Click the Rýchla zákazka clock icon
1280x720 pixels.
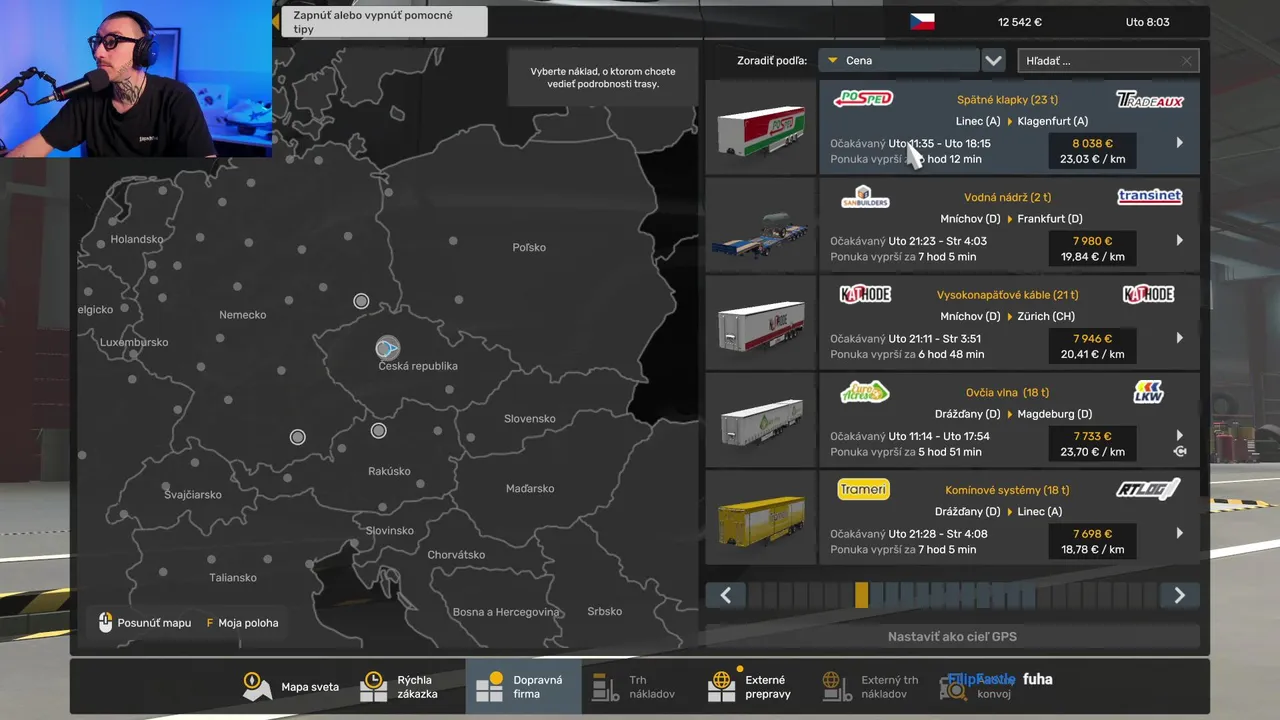coord(374,686)
